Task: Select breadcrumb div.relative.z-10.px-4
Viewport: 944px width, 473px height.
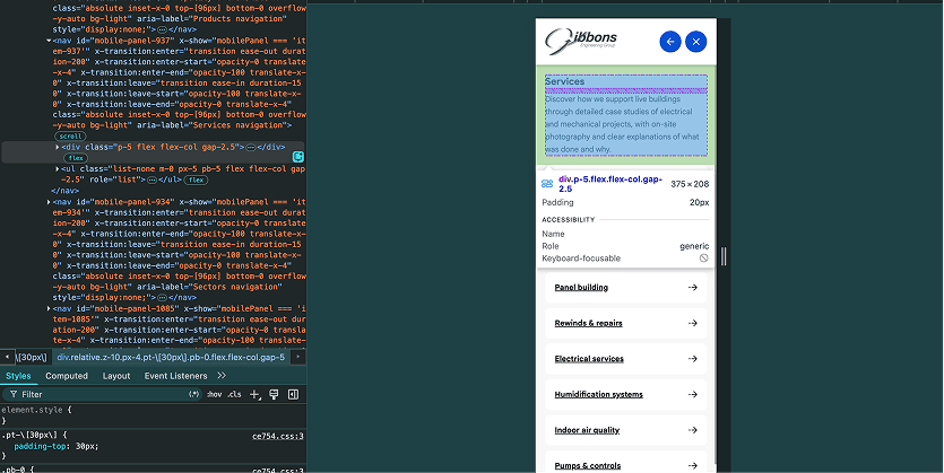Action: [x=171, y=357]
